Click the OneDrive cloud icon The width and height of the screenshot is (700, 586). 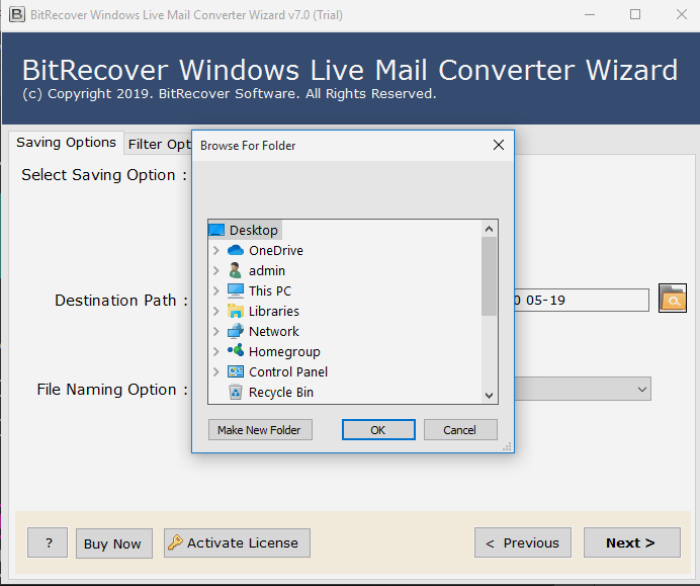(235, 250)
